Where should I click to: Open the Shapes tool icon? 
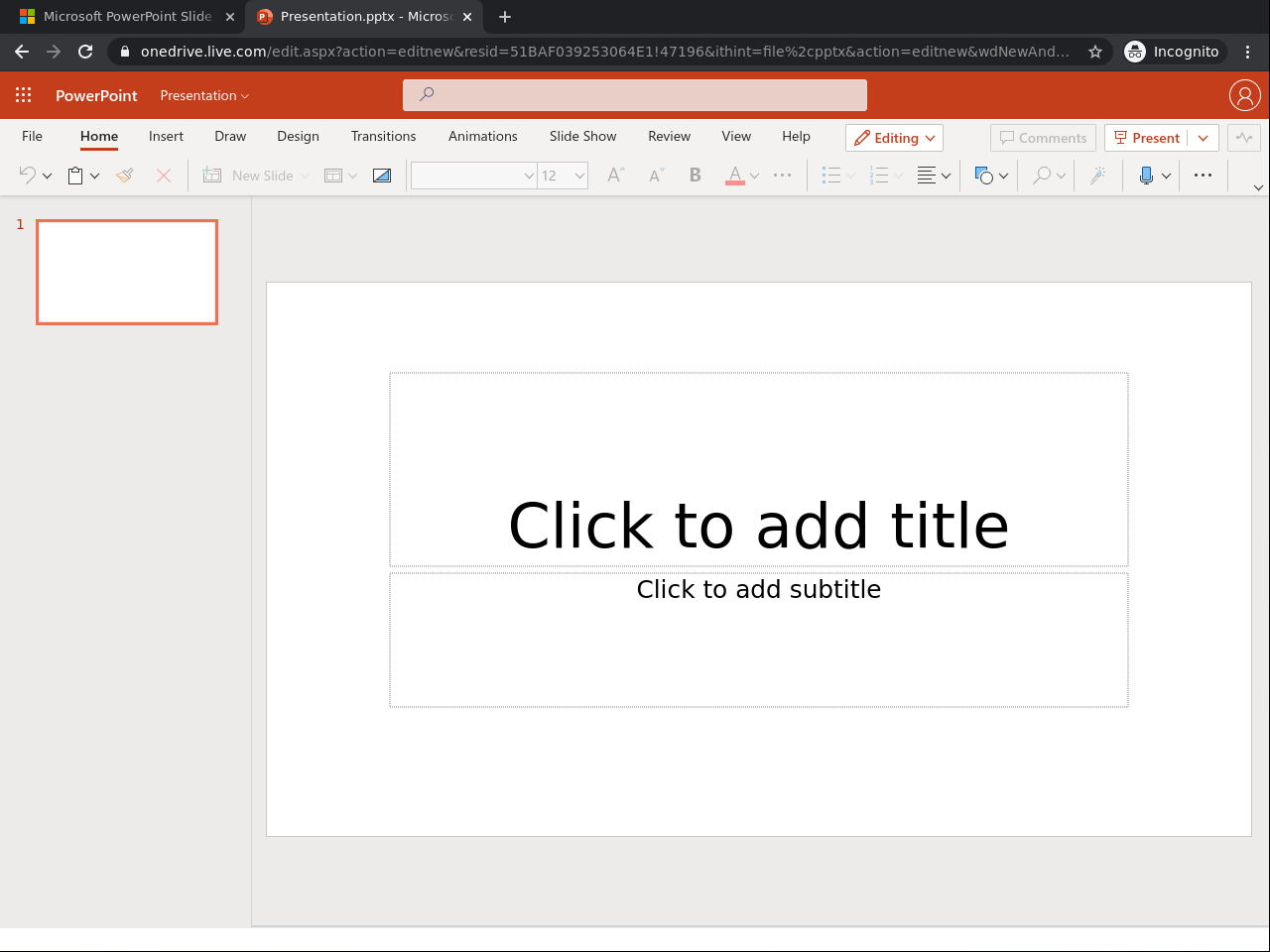(x=983, y=176)
